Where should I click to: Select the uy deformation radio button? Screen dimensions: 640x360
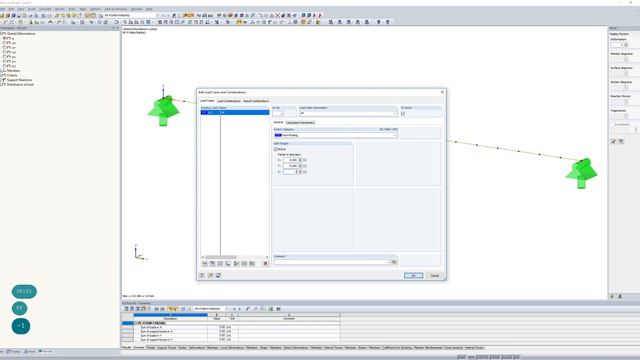[4, 47]
